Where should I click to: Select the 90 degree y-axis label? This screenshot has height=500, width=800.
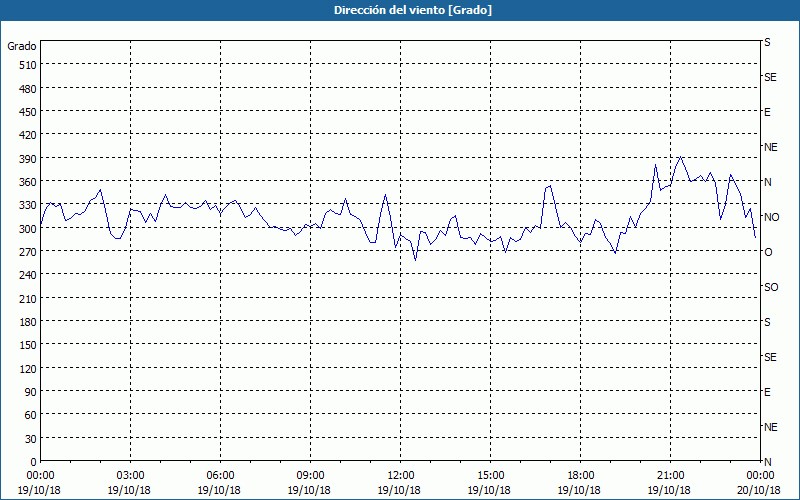pos(29,391)
